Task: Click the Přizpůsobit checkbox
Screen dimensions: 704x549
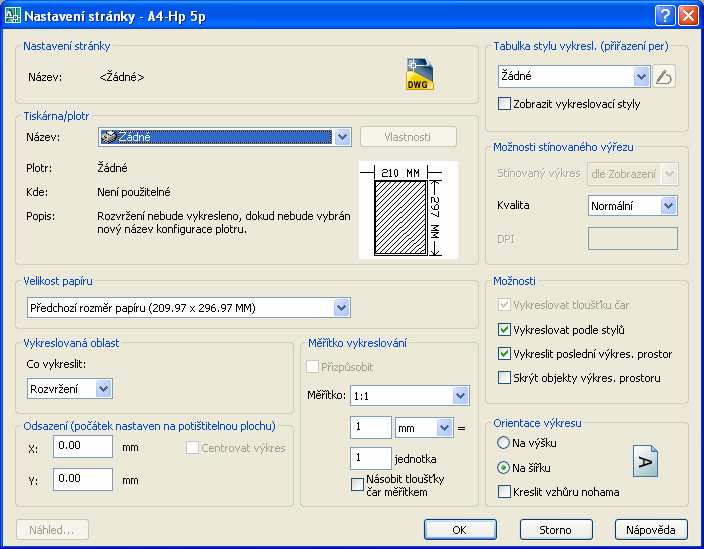Action: point(312,367)
